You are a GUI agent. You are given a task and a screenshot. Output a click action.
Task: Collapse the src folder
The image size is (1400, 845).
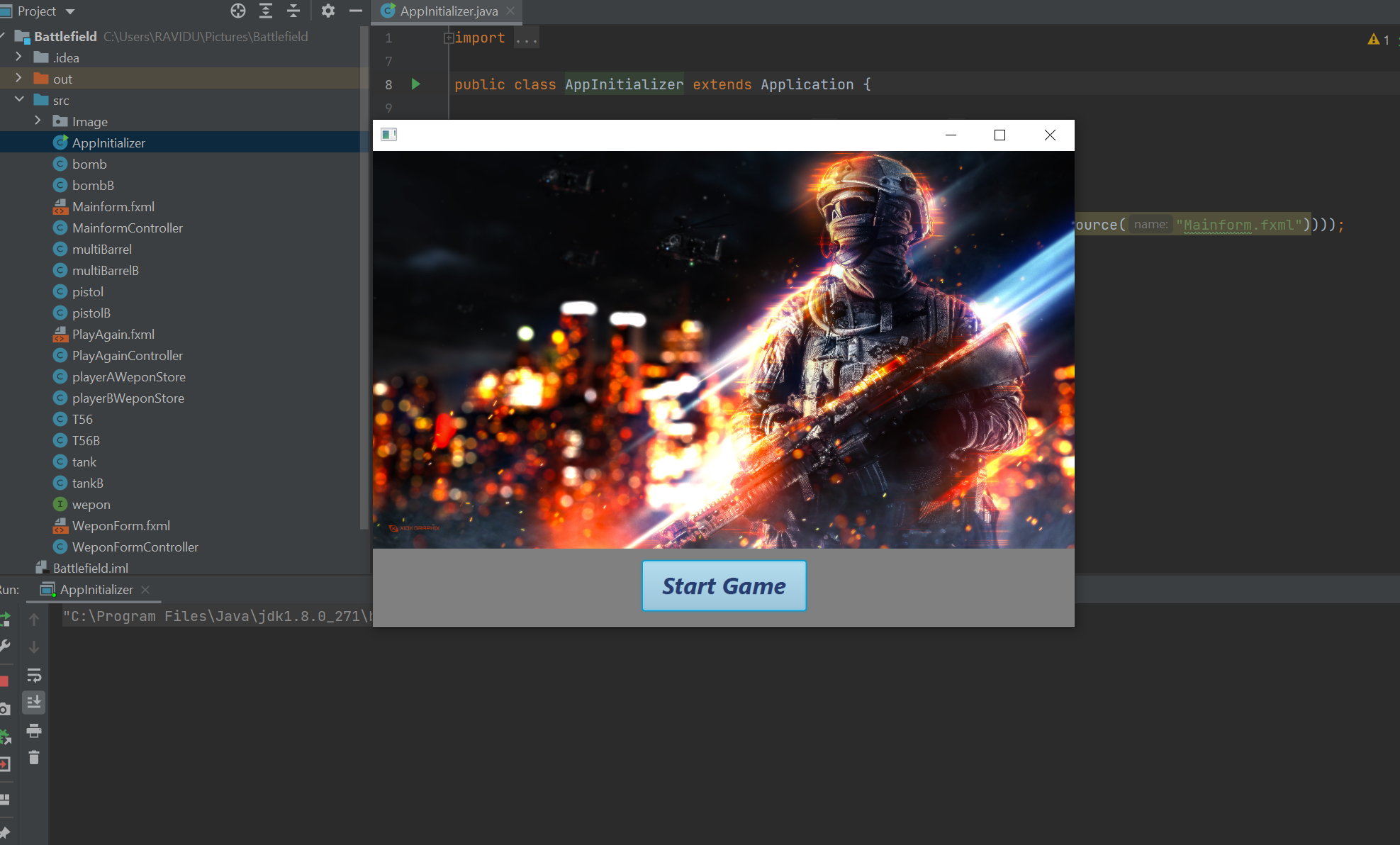pyautogui.click(x=20, y=100)
